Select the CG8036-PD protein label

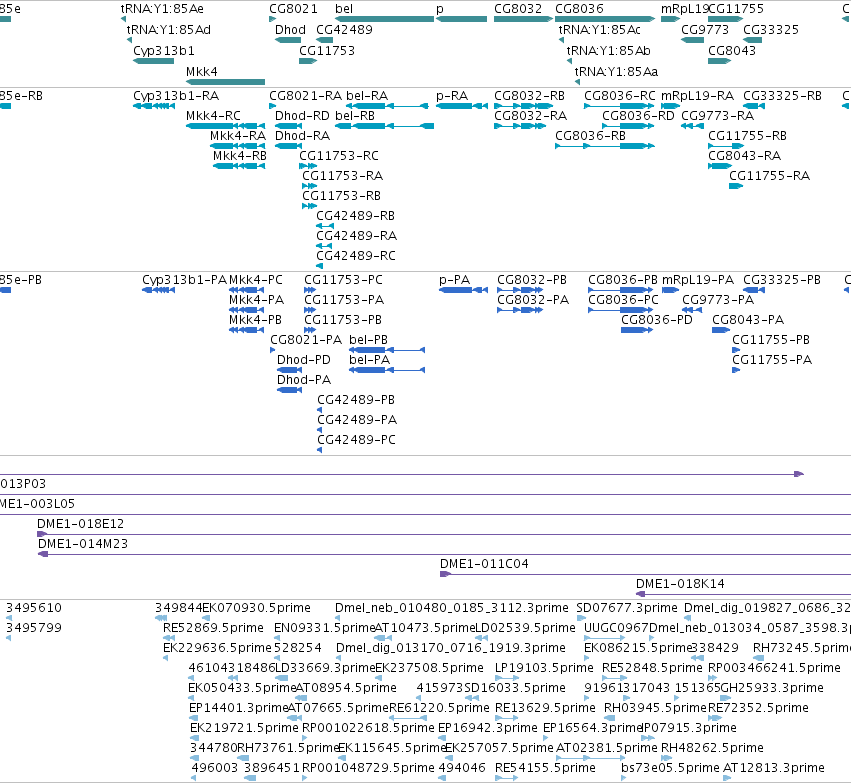pos(657,320)
